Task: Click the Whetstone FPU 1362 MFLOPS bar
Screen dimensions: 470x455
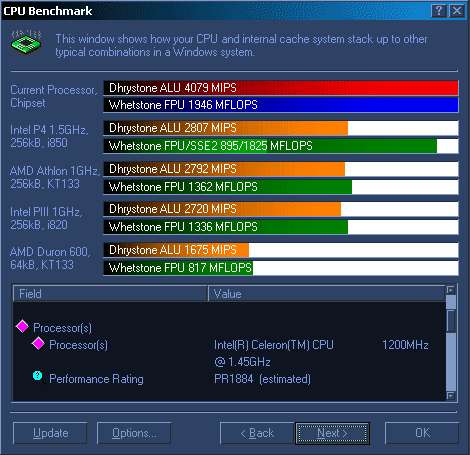Action: [x=281, y=187]
